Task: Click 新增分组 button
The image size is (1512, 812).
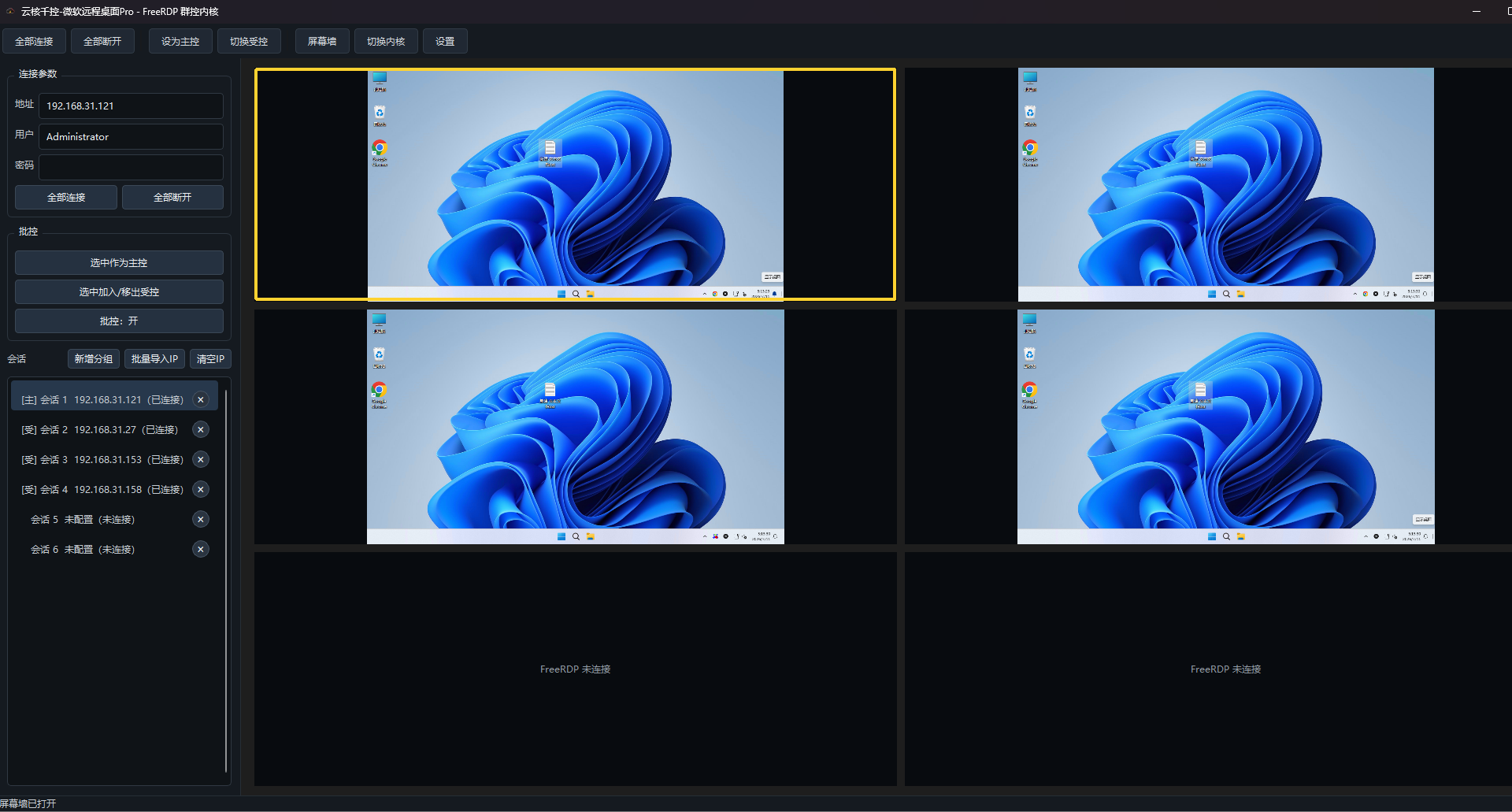Action: (x=94, y=359)
